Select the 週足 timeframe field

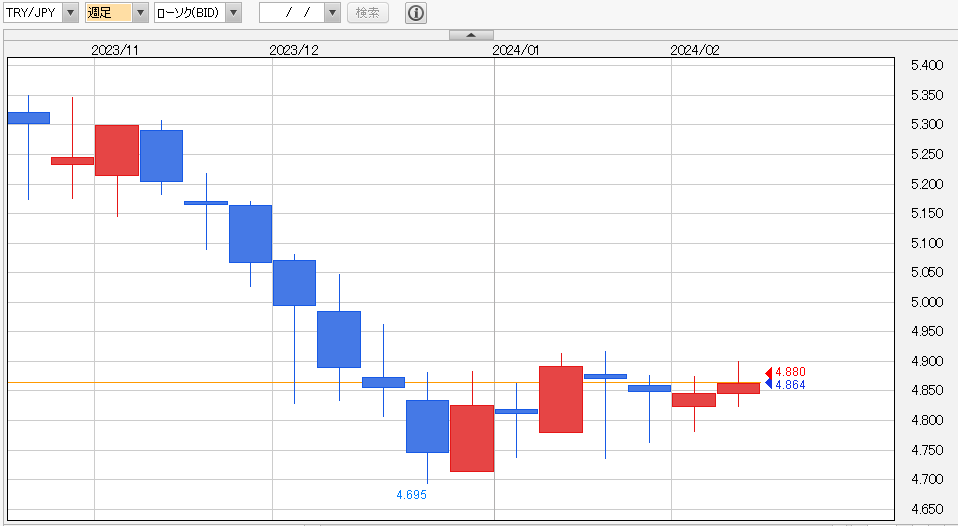(109, 12)
